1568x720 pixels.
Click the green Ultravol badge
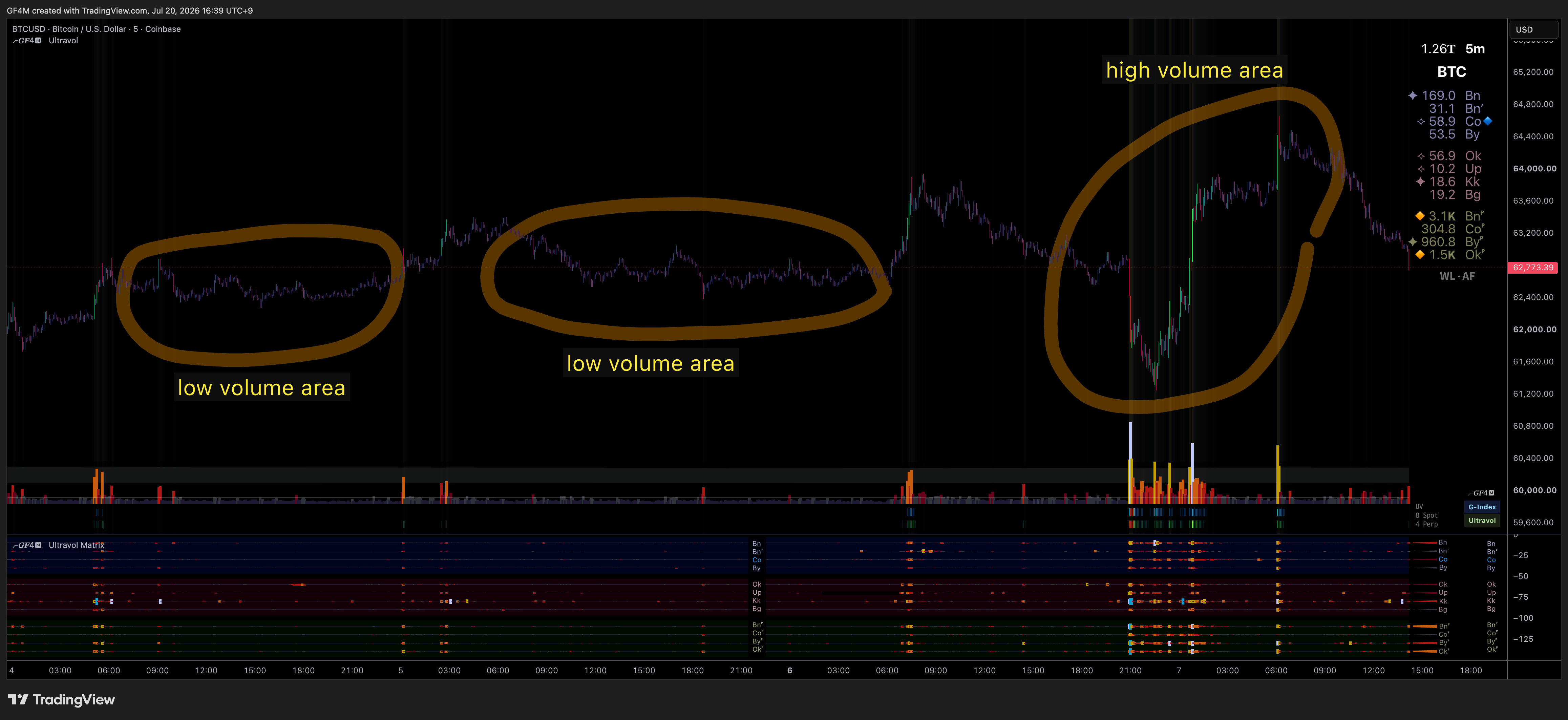click(1482, 521)
